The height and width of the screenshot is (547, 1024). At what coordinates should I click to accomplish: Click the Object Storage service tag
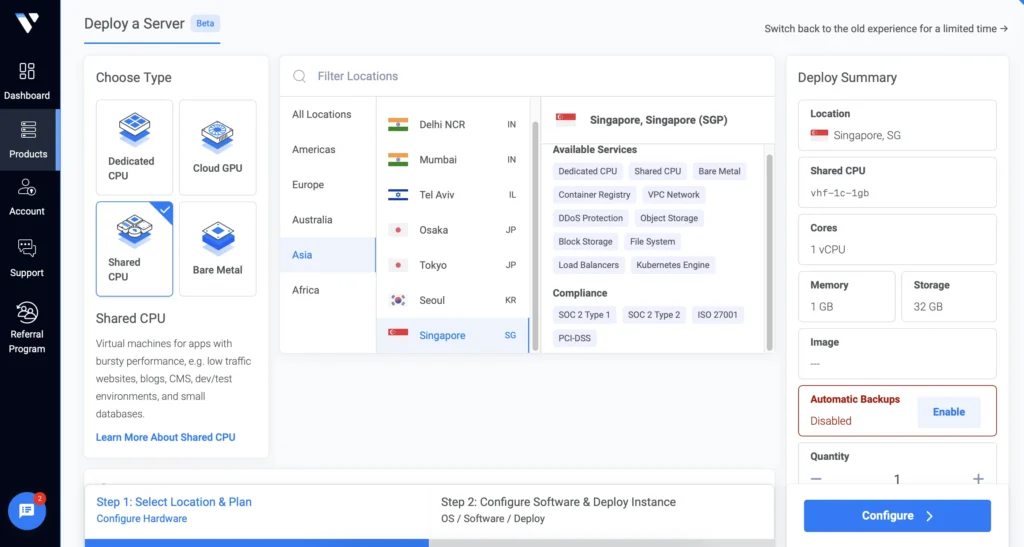pos(669,218)
